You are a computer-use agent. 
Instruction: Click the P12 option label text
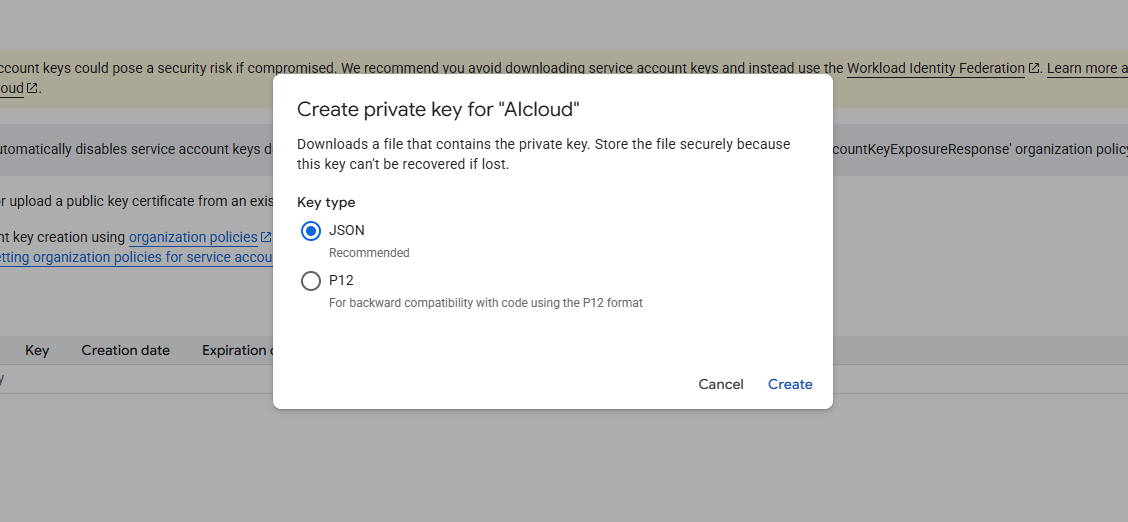click(x=341, y=280)
